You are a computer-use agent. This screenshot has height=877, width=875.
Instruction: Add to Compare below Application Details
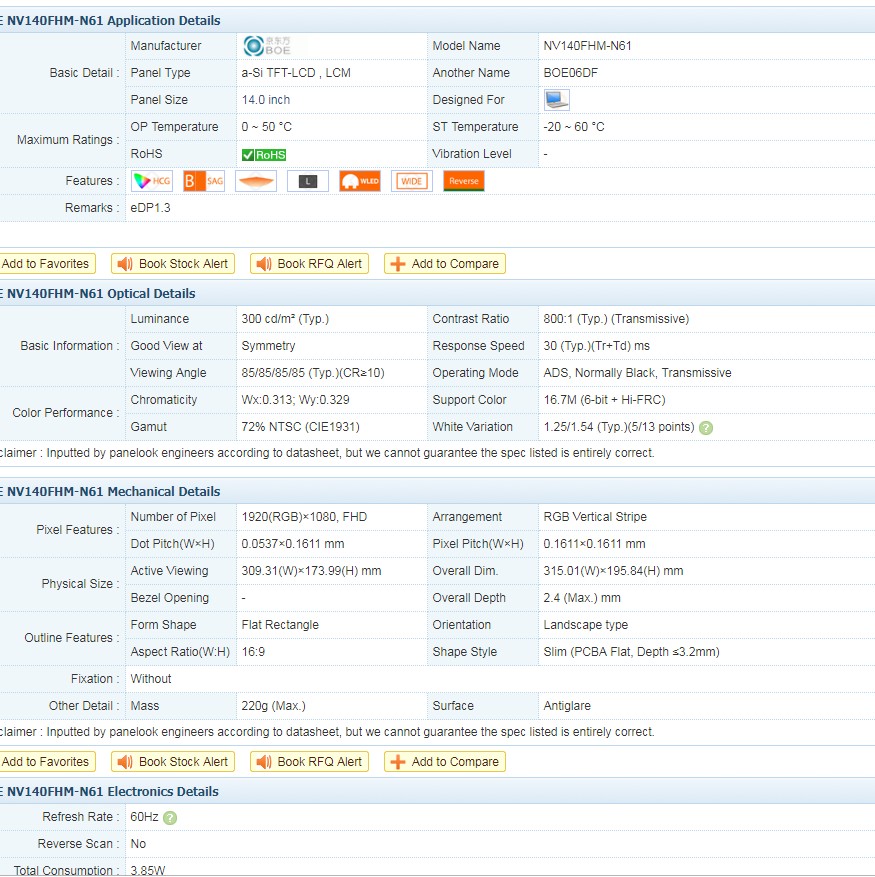coord(445,264)
